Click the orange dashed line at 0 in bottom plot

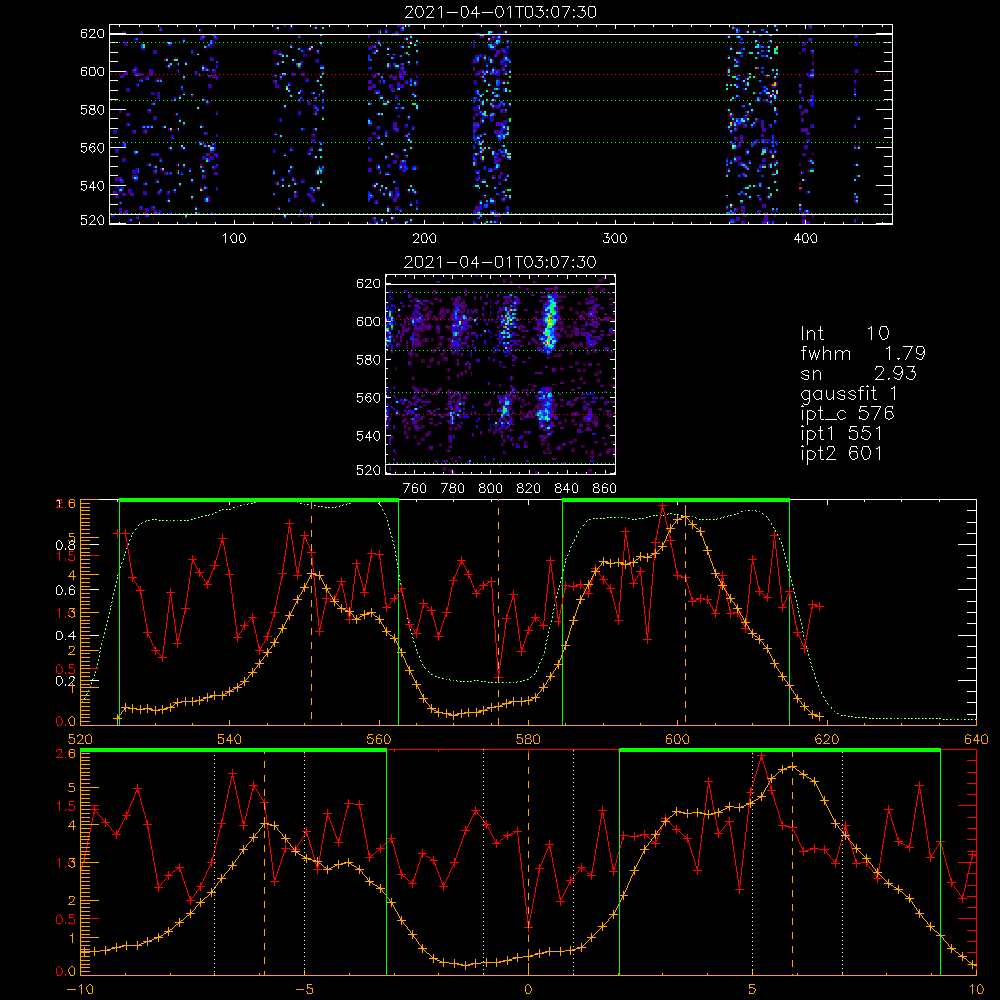[x=528, y=862]
